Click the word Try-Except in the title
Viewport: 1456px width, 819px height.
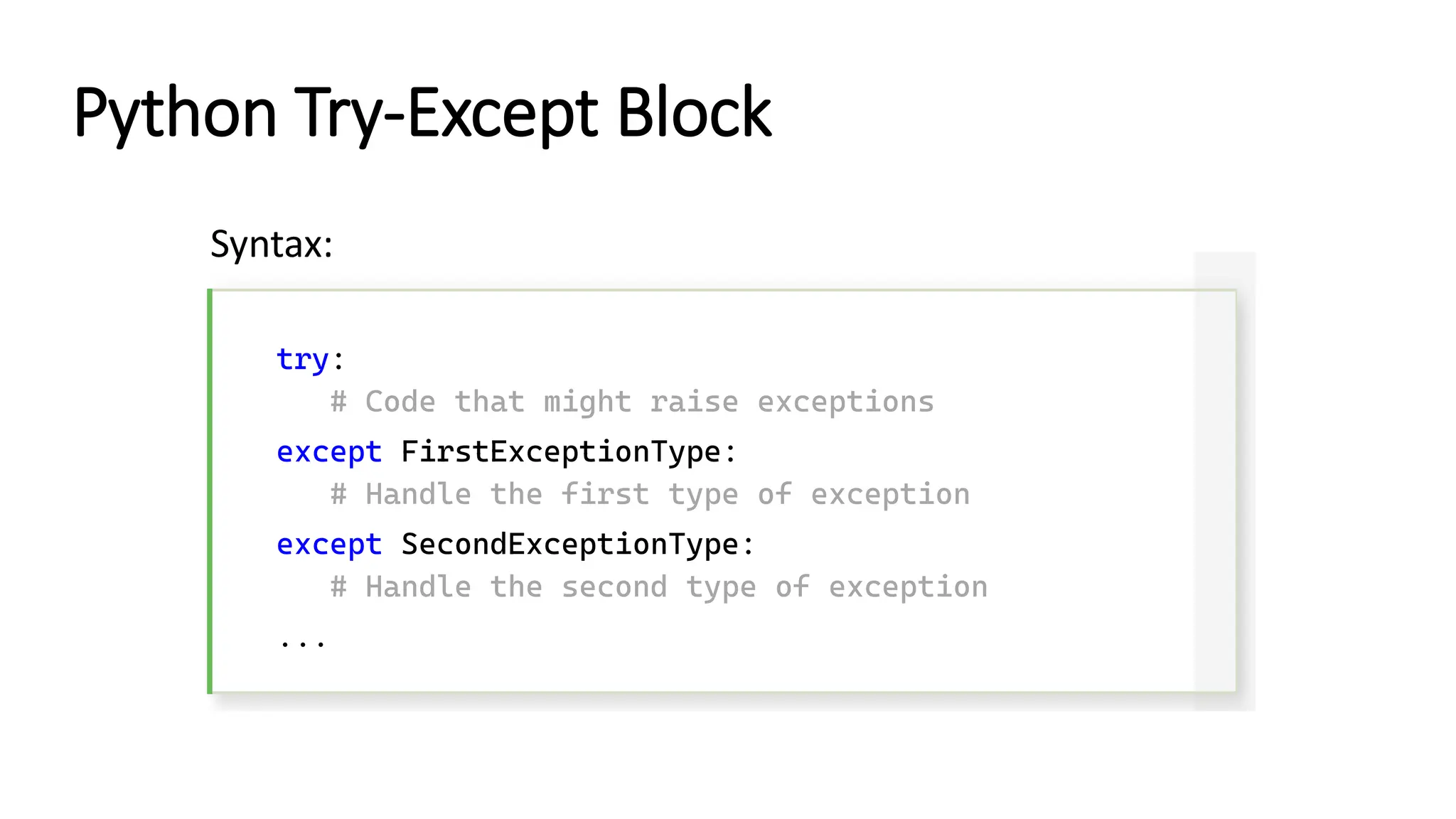pyautogui.click(x=446, y=114)
